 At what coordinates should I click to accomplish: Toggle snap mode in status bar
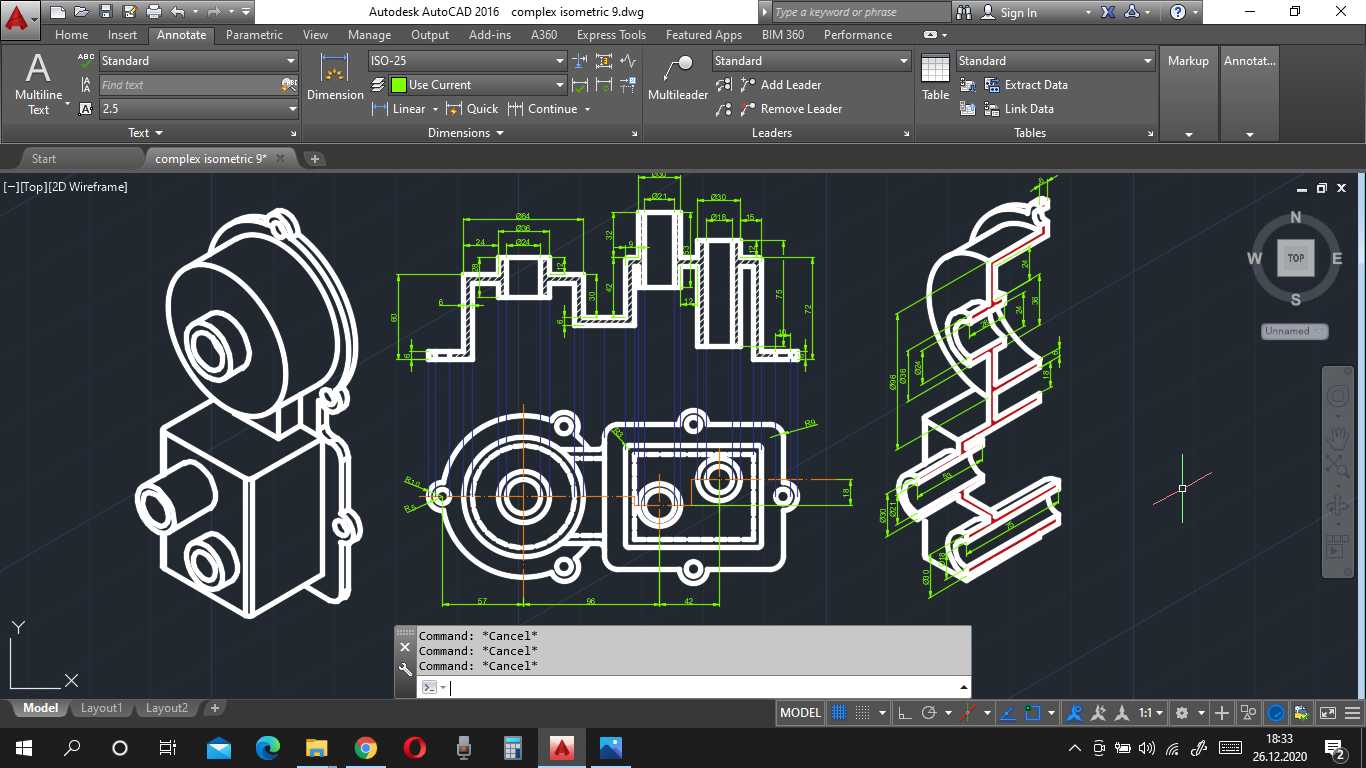(861, 713)
